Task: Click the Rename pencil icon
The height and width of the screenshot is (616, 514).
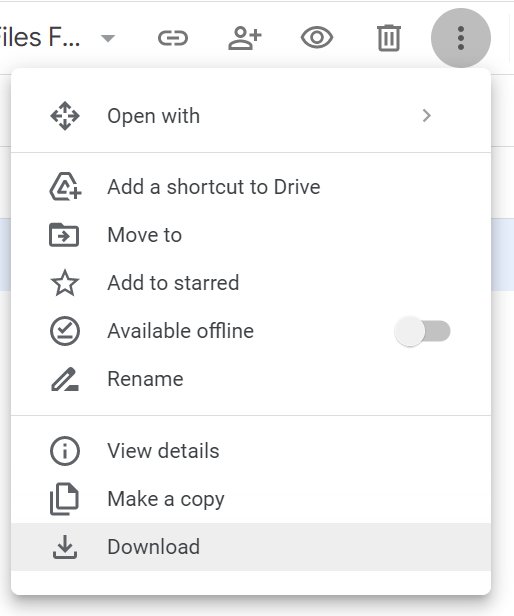Action: pyautogui.click(x=65, y=380)
